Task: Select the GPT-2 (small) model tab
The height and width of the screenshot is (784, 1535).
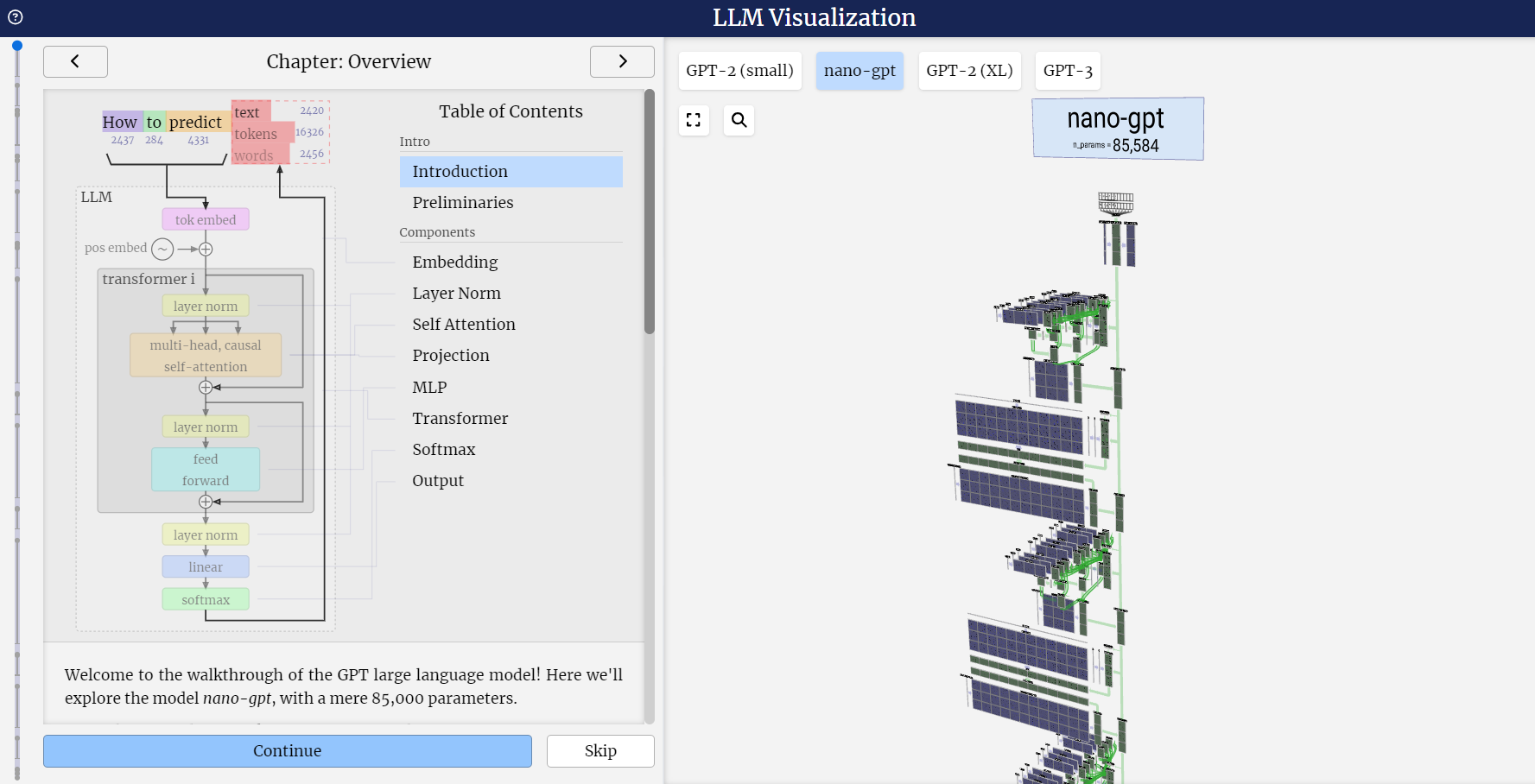Action: 740,71
